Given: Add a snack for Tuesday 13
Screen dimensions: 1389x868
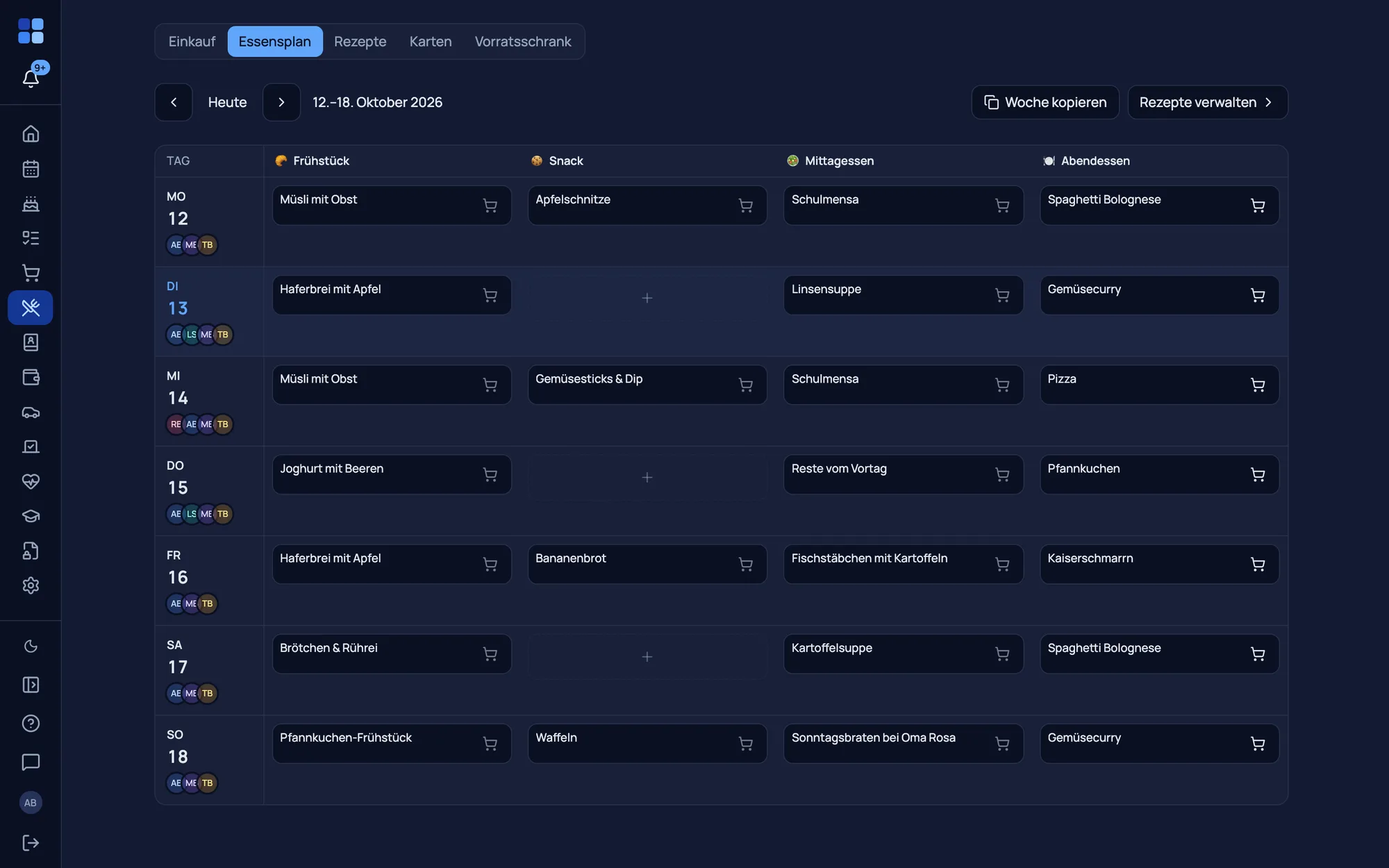Looking at the screenshot, I should pyautogui.click(x=647, y=298).
